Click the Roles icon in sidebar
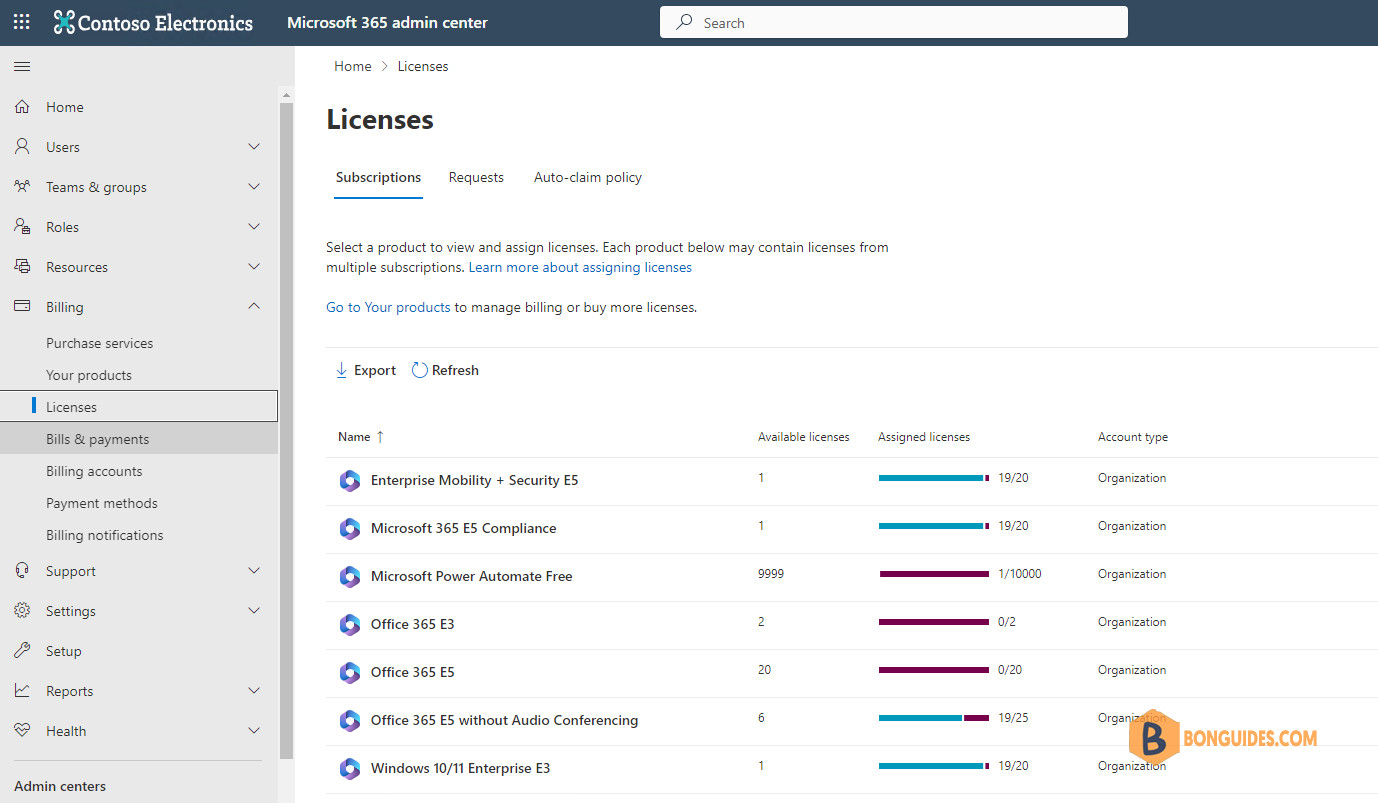This screenshot has height=803, width=1378. [22, 227]
